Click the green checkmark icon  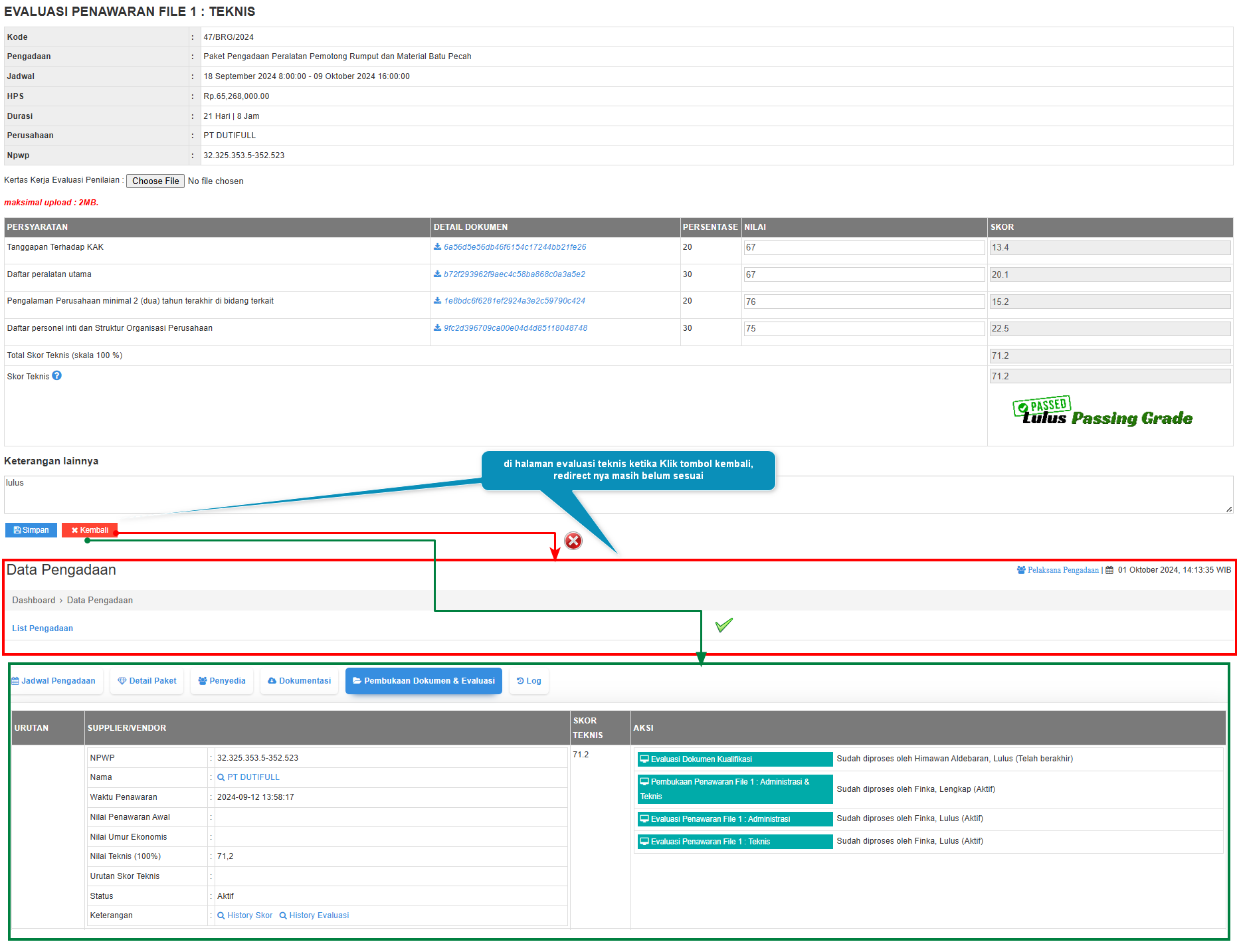pyautogui.click(x=723, y=624)
